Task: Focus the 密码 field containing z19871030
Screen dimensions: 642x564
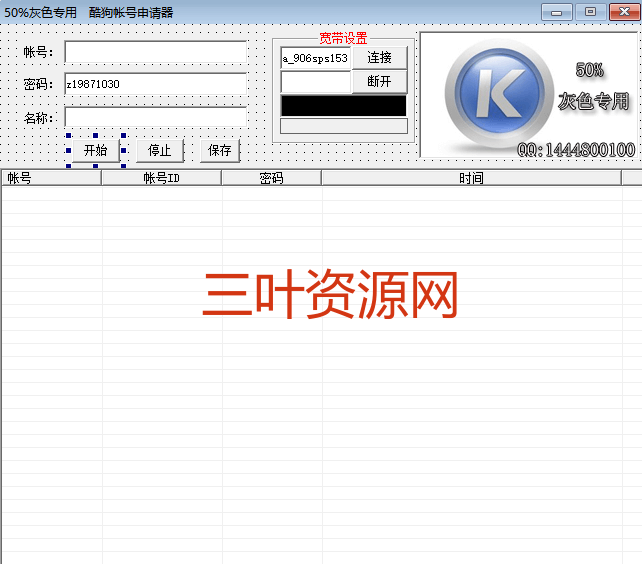Action: pos(156,84)
